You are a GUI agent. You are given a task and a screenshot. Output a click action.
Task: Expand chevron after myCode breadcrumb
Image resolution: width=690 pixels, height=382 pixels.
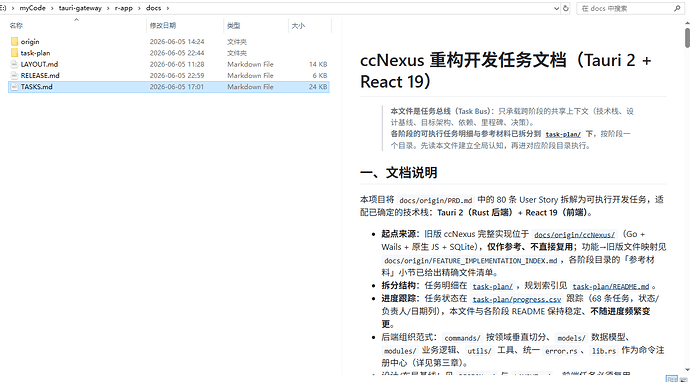pyautogui.click(x=52, y=8)
